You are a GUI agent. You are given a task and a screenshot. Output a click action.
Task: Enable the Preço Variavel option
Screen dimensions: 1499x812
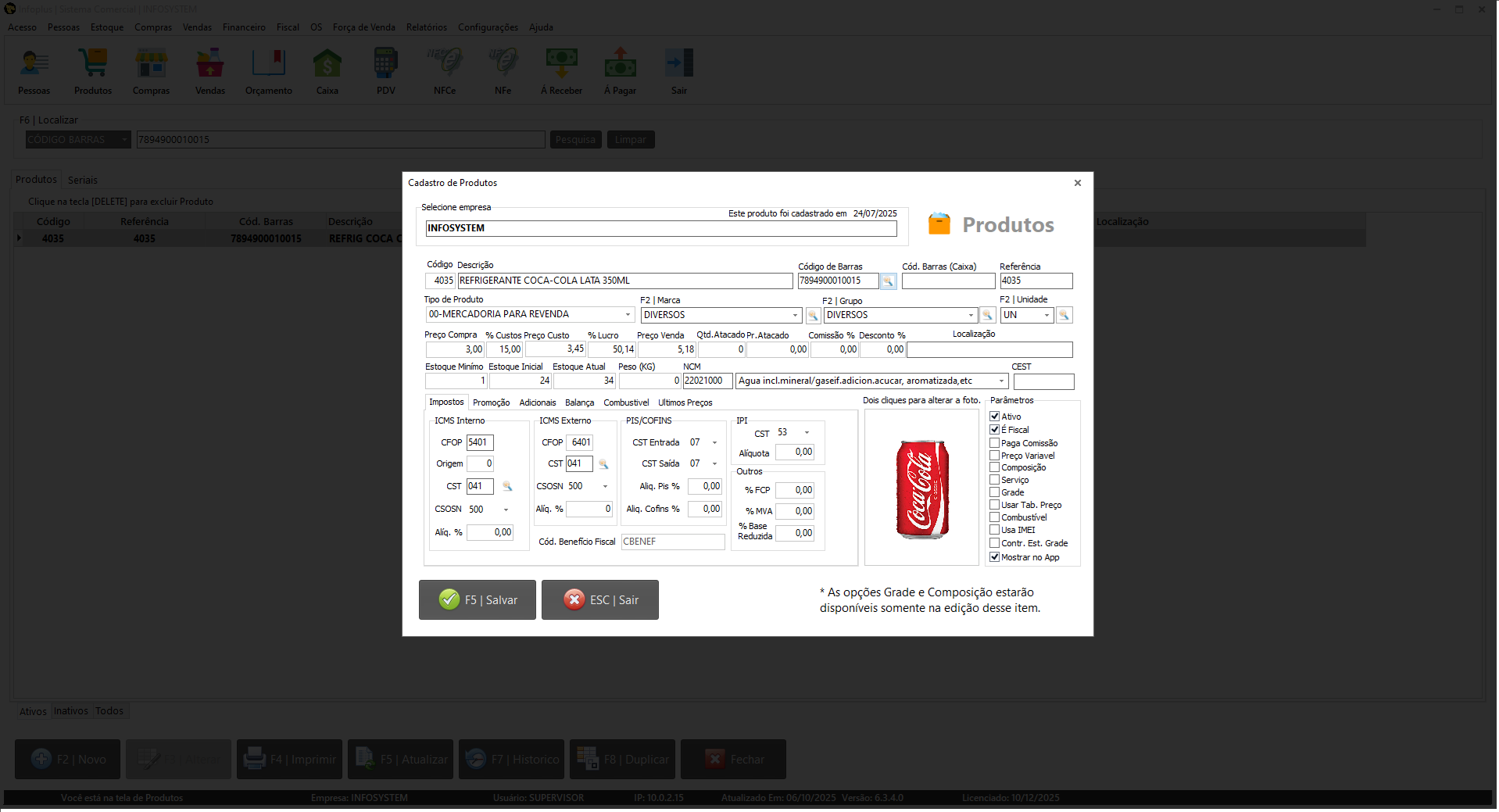995,456
